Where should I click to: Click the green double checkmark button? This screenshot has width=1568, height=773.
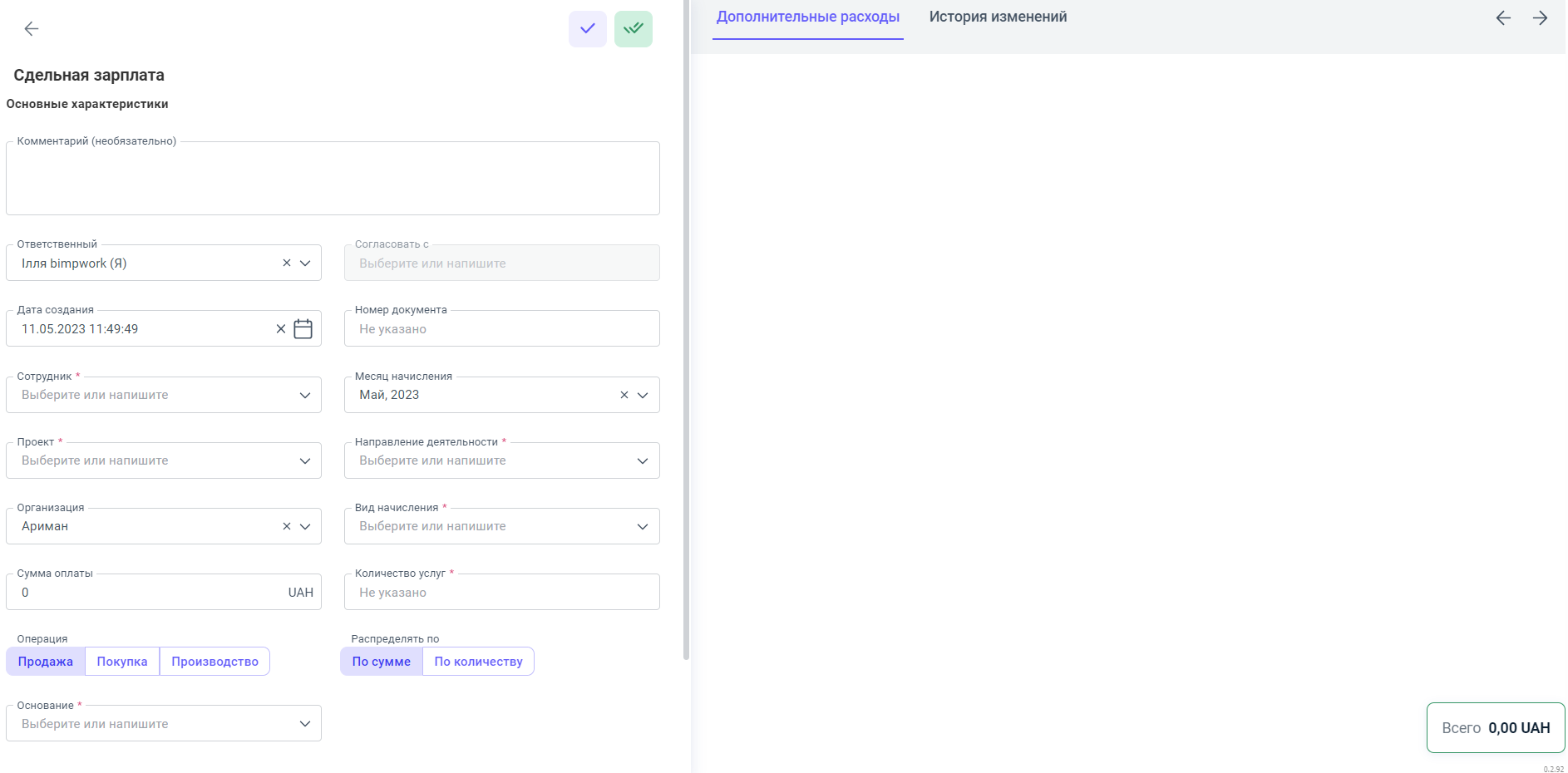pyautogui.click(x=633, y=29)
